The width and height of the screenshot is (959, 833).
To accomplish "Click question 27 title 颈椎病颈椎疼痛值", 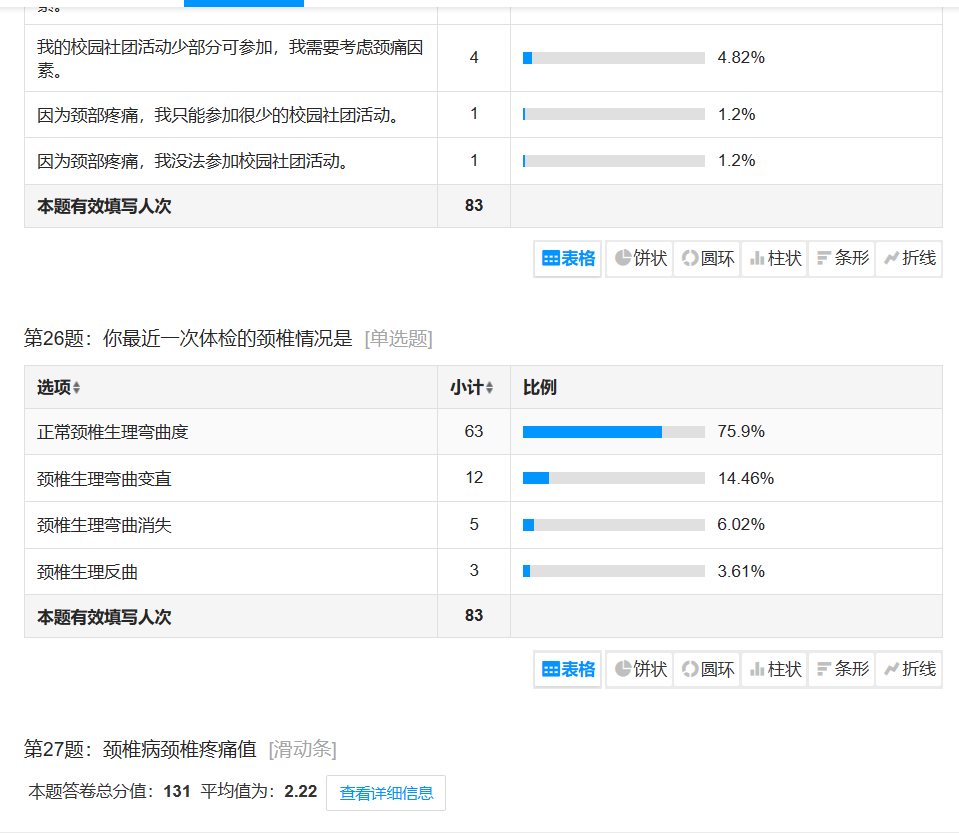I will 180,749.
